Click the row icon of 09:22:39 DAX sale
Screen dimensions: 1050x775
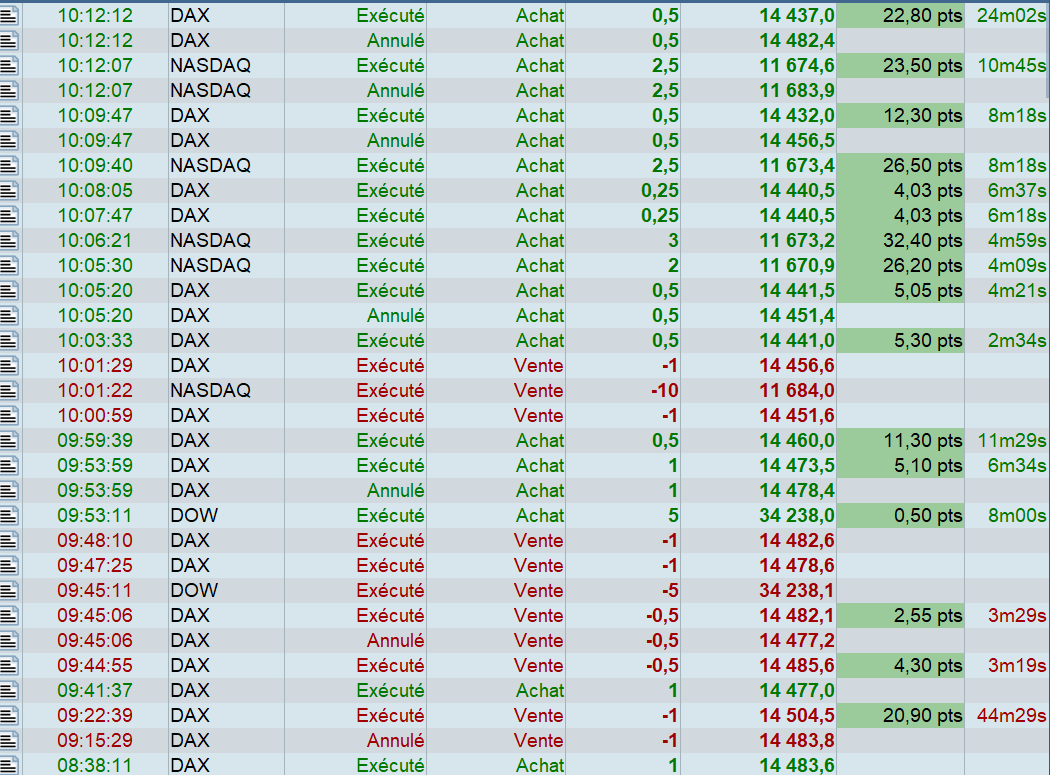pos(9,716)
